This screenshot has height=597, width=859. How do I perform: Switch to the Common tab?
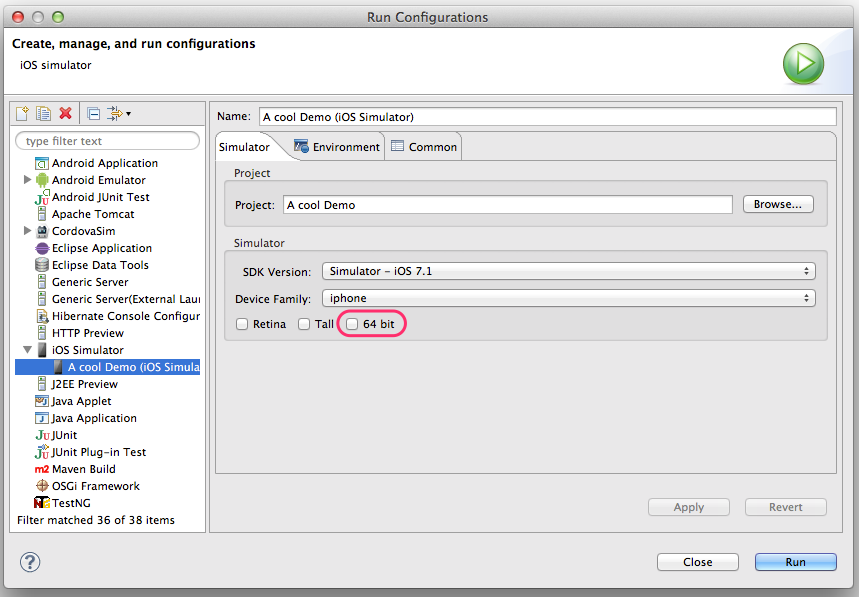tap(424, 147)
